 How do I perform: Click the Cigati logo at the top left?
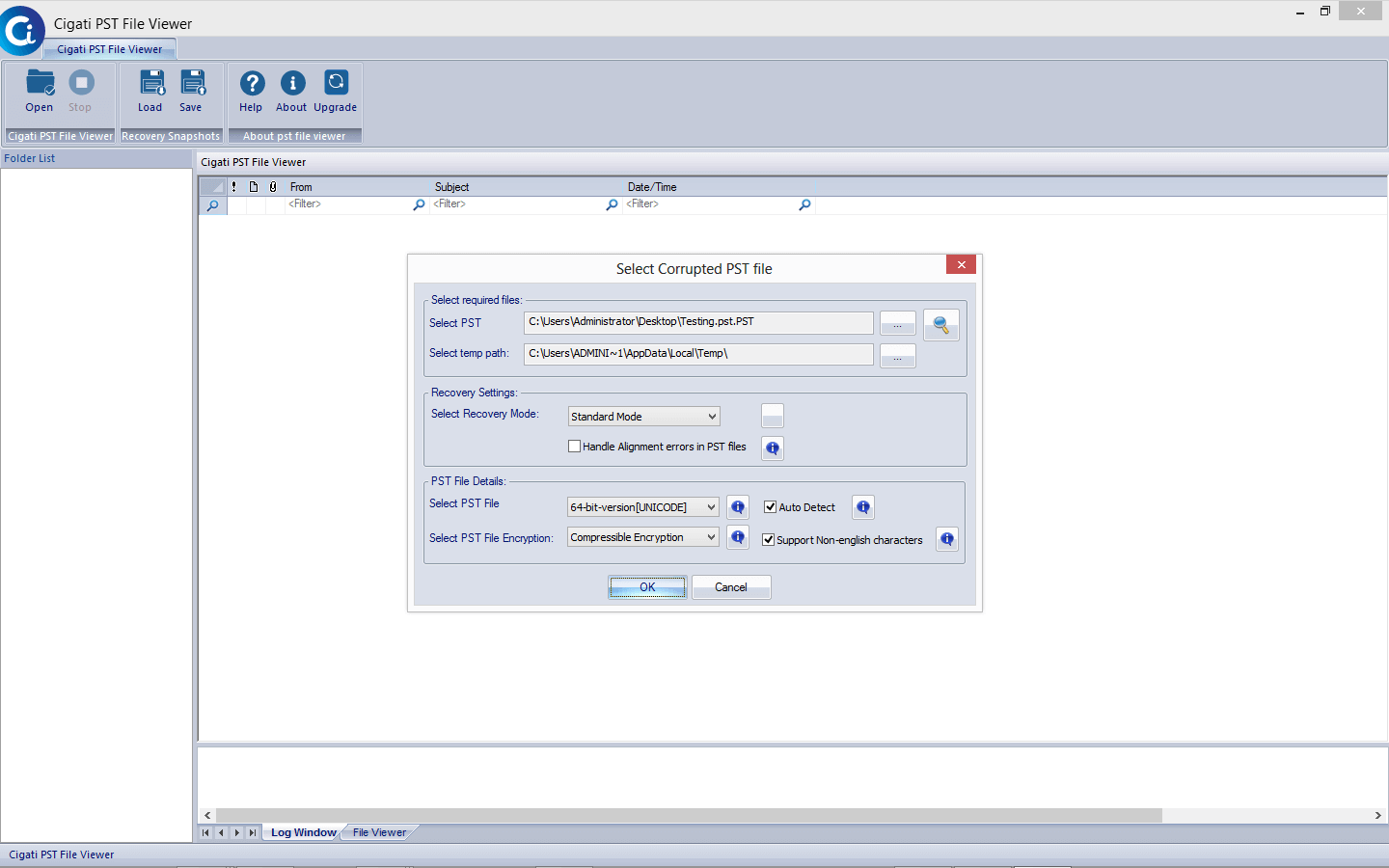[x=21, y=31]
